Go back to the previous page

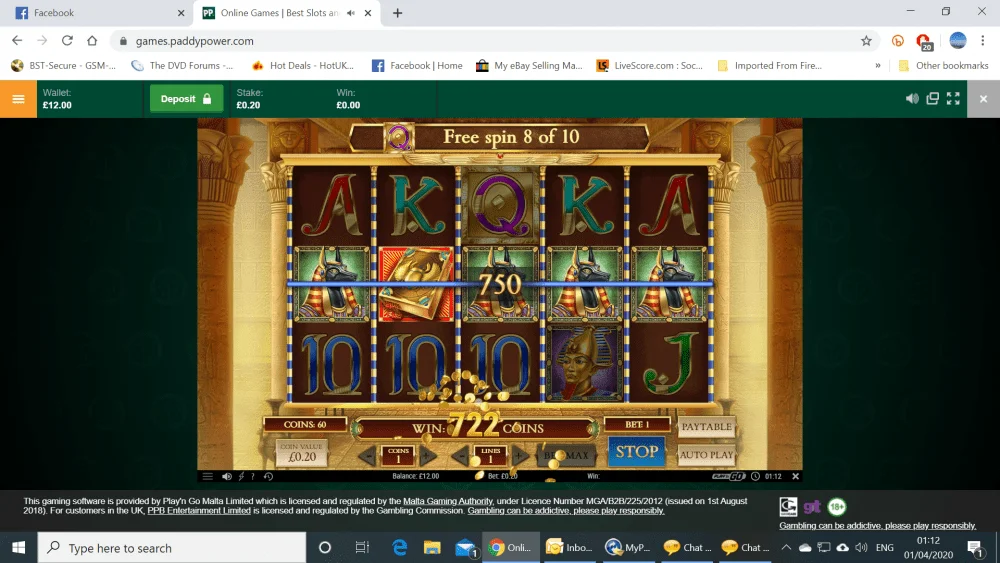[17, 41]
